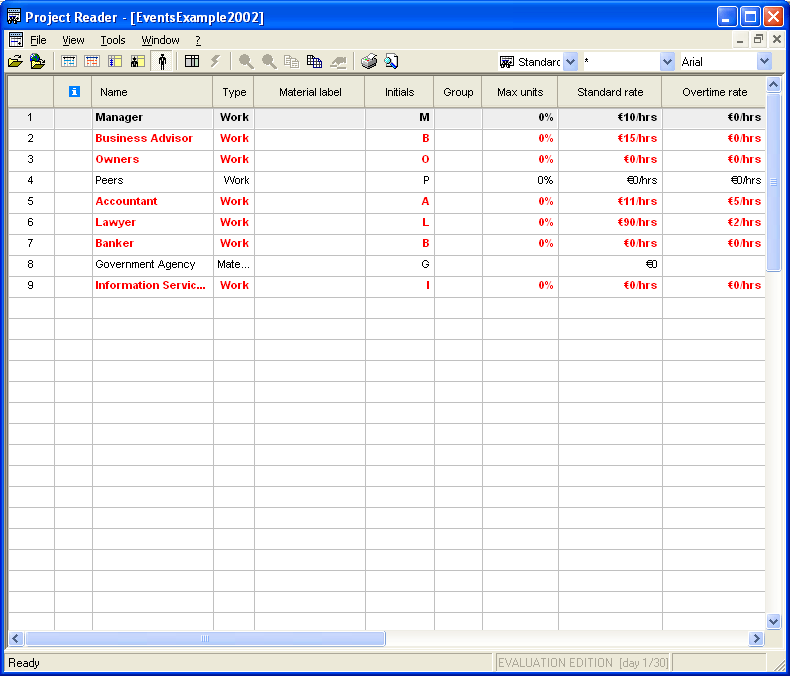This screenshot has width=790, height=676.
Task: Click the Name column header
Action: point(152,92)
